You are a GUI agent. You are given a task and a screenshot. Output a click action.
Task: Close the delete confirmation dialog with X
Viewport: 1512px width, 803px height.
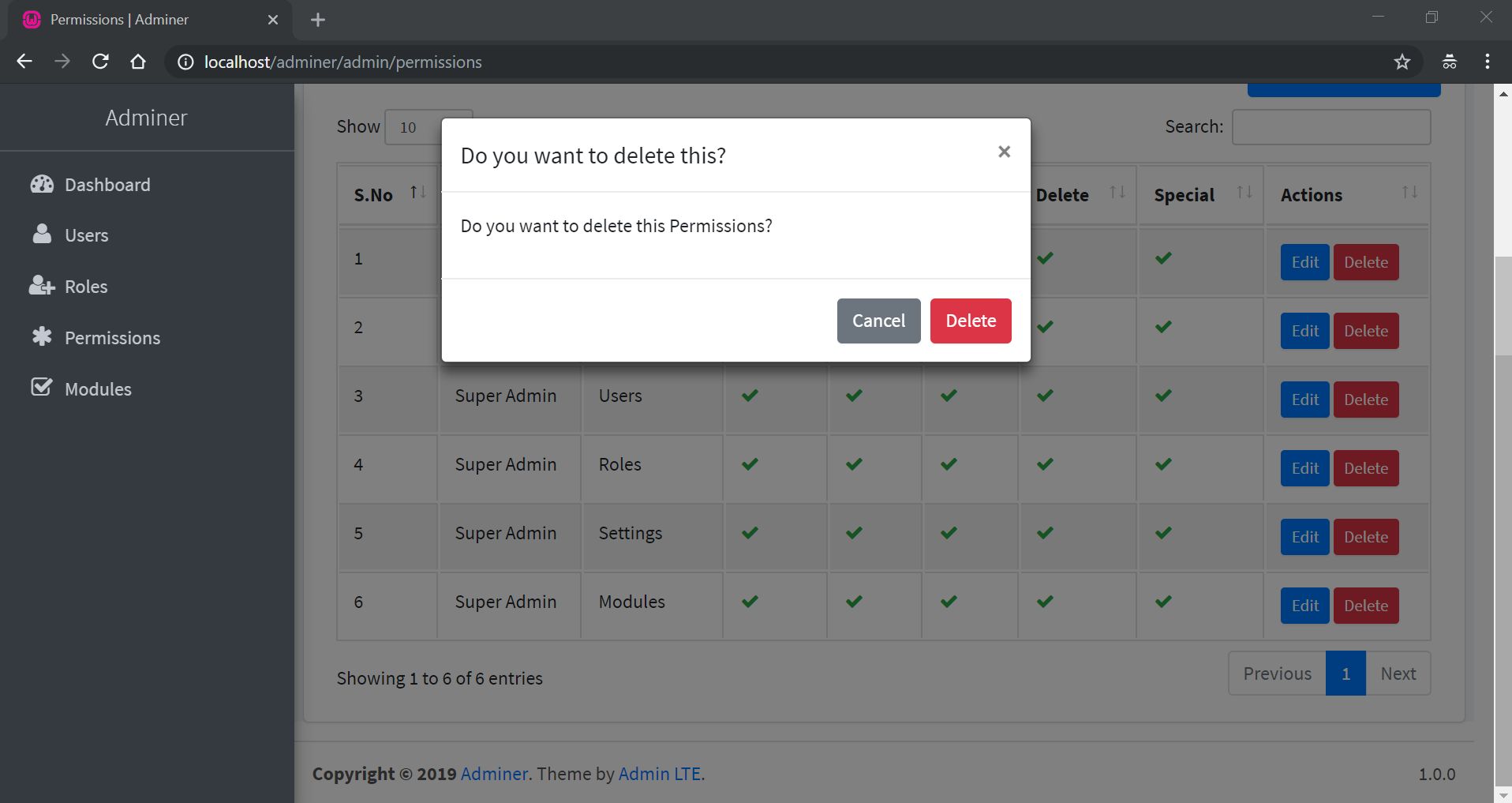click(1004, 152)
